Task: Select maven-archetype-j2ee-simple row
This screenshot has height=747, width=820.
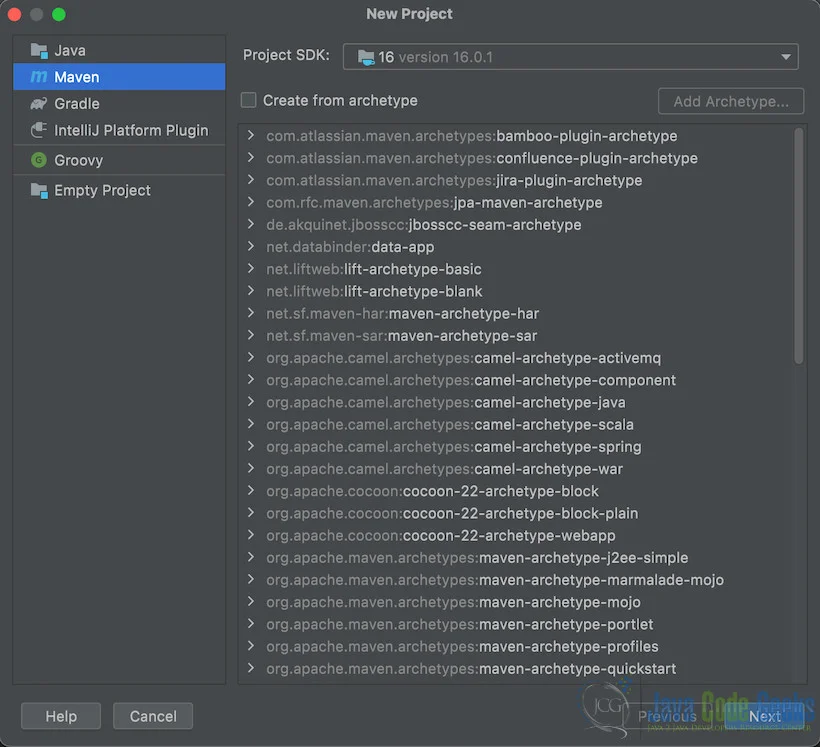Action: click(x=518, y=558)
